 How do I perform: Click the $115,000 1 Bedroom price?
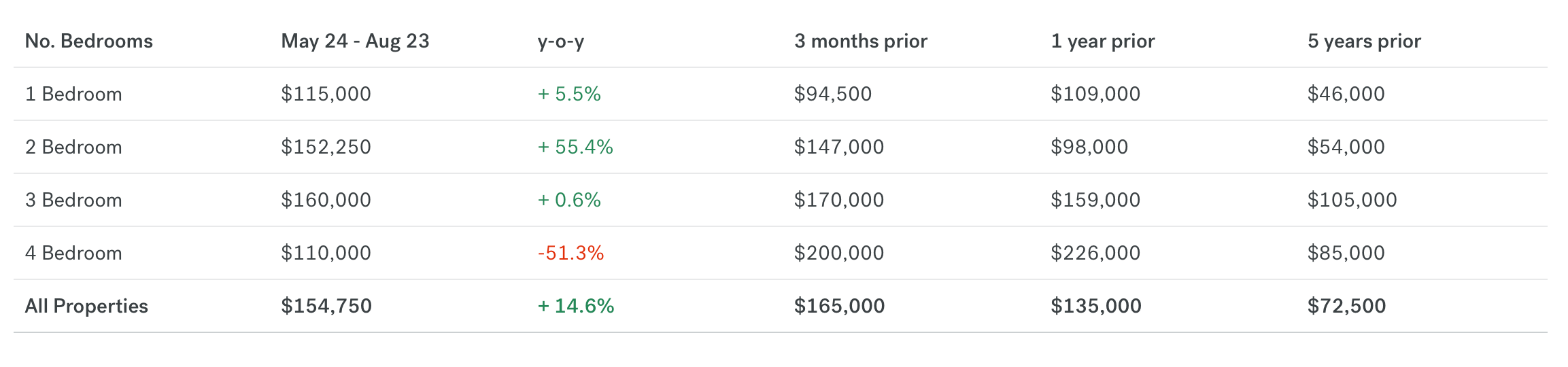(x=326, y=94)
